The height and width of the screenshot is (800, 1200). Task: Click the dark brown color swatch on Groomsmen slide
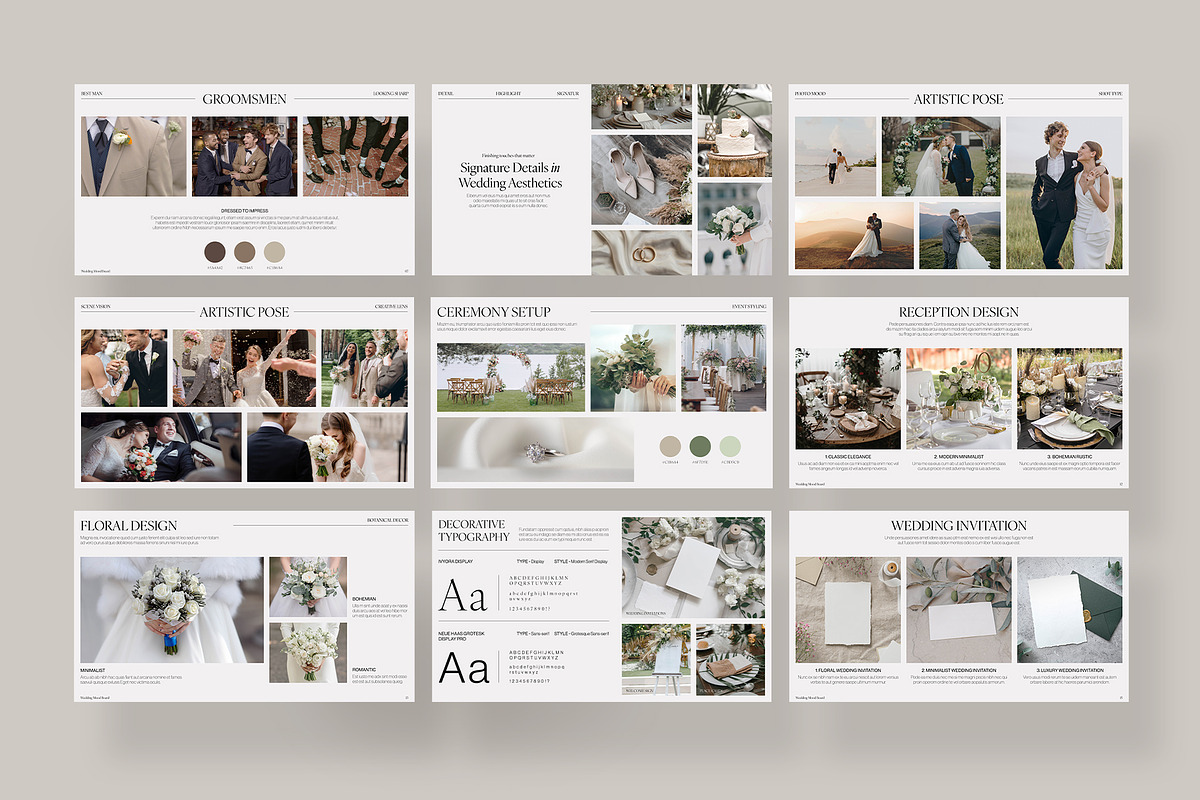(x=215, y=251)
